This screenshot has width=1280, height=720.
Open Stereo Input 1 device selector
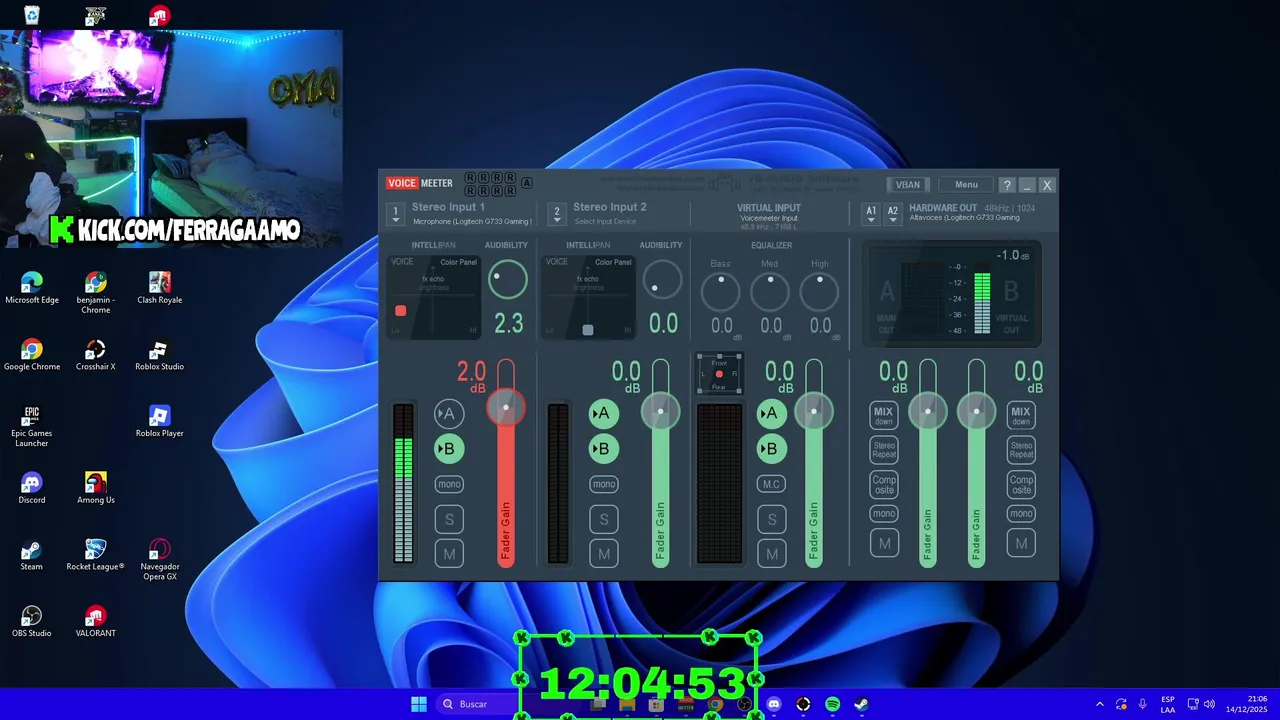point(396,214)
